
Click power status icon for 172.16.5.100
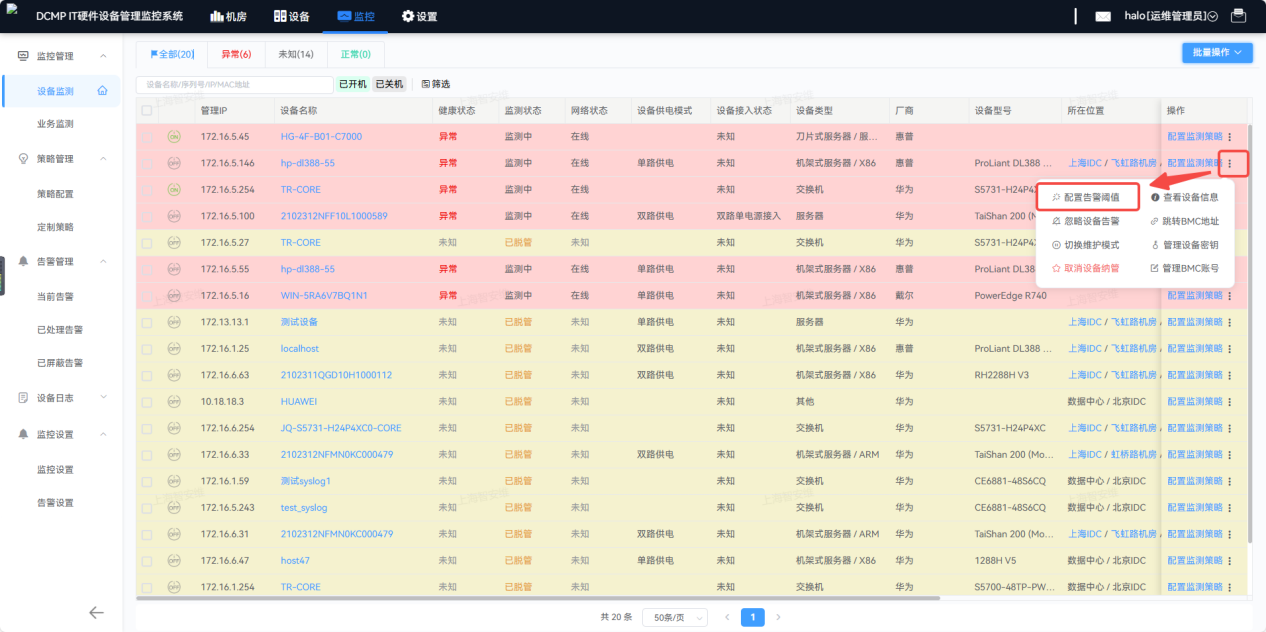[x=174, y=216]
